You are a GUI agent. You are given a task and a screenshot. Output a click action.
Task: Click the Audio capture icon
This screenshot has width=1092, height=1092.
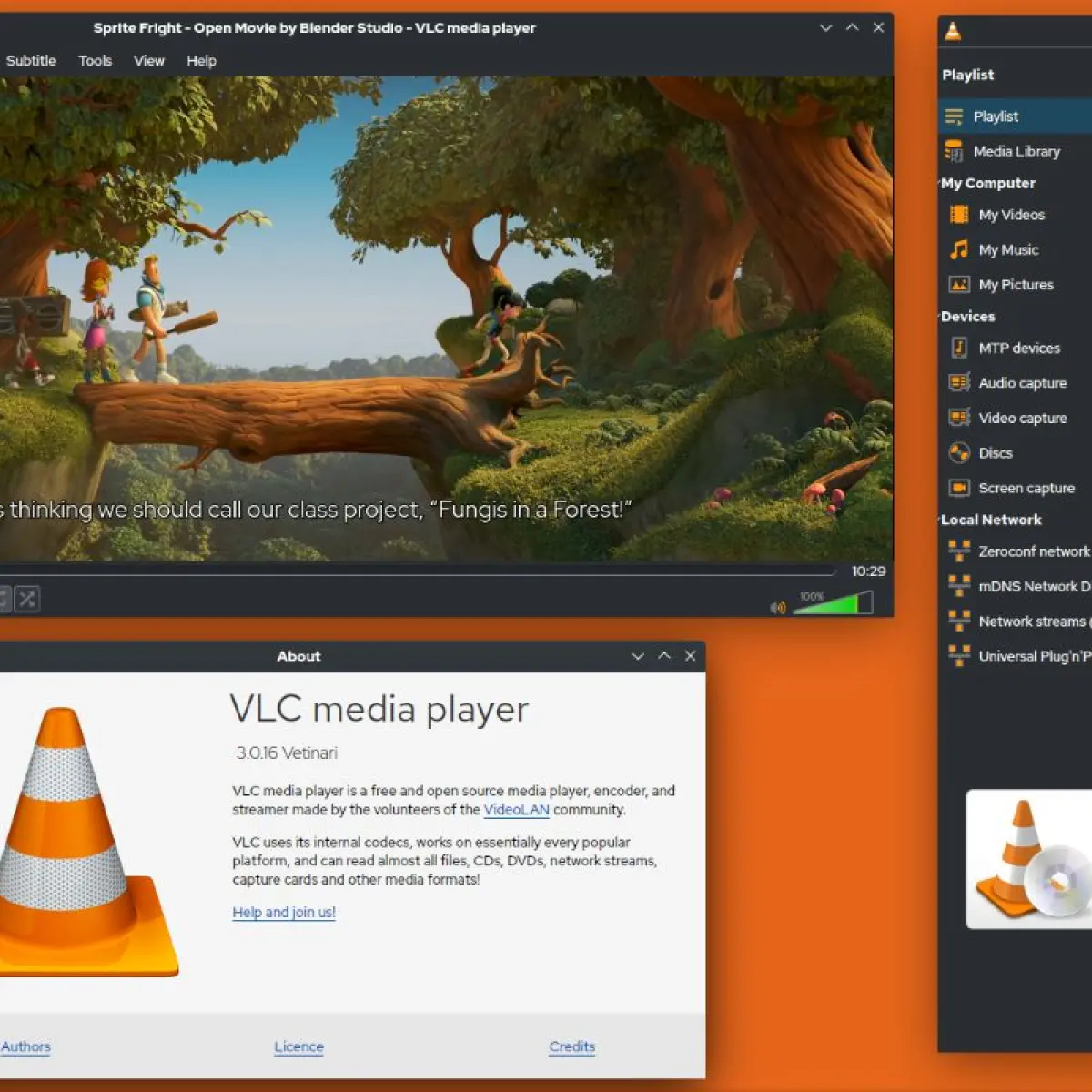pos(959,382)
